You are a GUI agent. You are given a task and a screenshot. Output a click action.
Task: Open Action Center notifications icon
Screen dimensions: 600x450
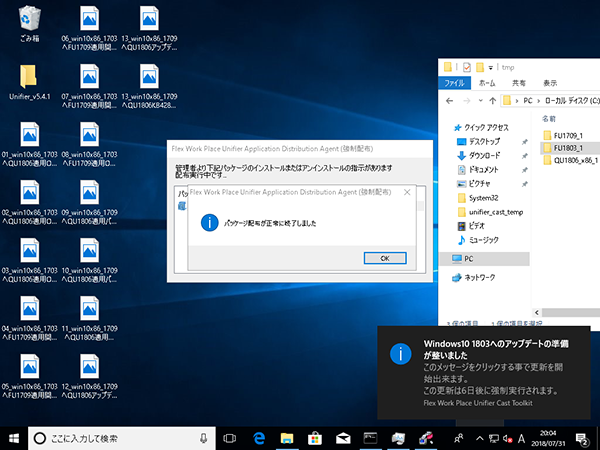(582, 439)
